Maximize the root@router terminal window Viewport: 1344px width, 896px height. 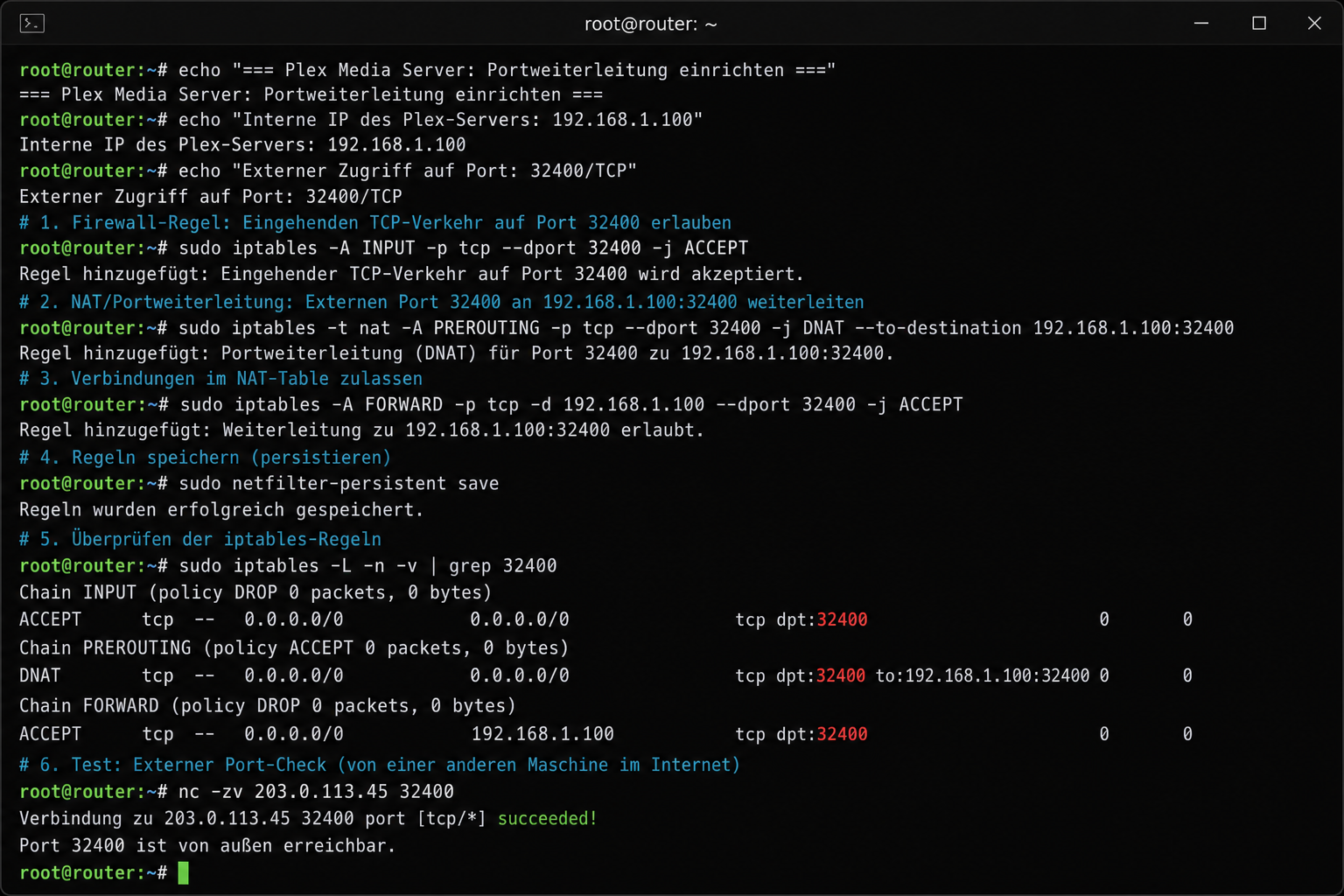coord(1259,24)
